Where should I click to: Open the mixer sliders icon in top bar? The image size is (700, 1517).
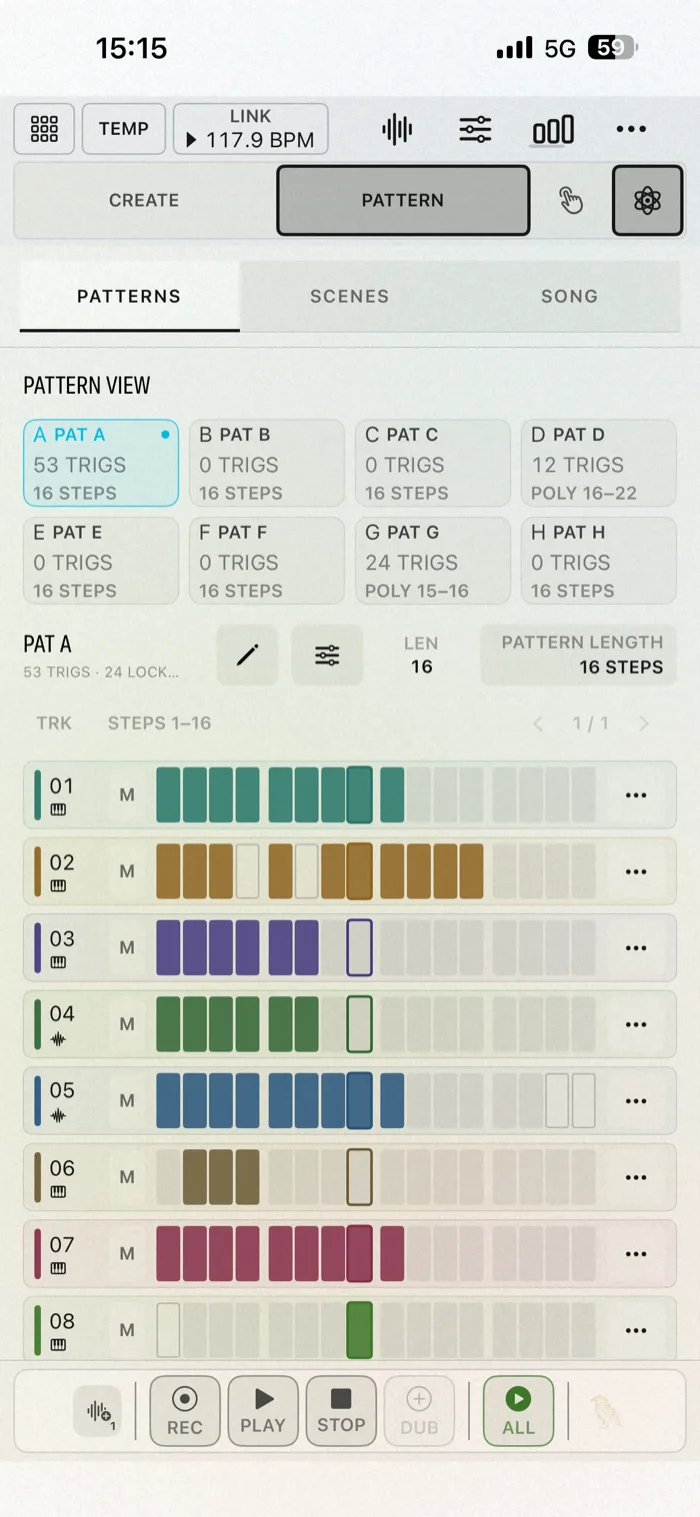click(x=475, y=129)
